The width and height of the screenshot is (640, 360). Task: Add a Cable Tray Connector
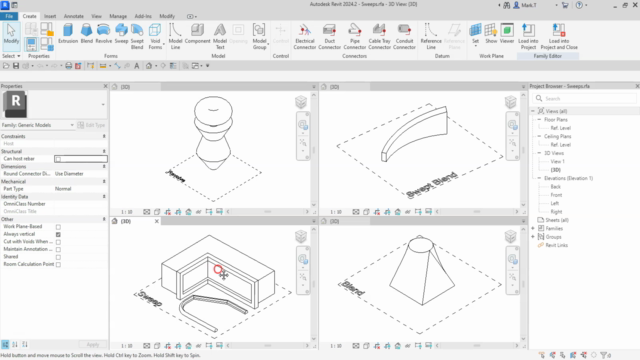379,36
